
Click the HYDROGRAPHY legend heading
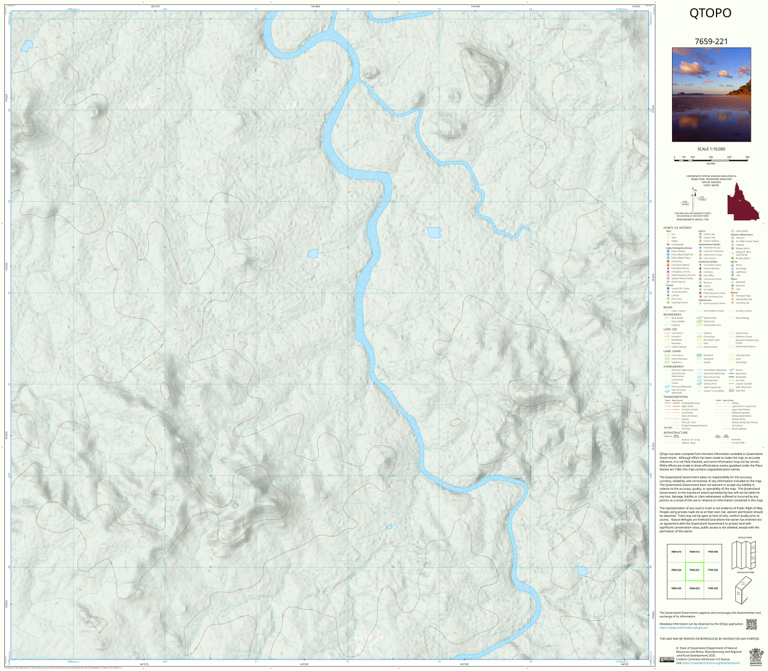tap(674, 366)
